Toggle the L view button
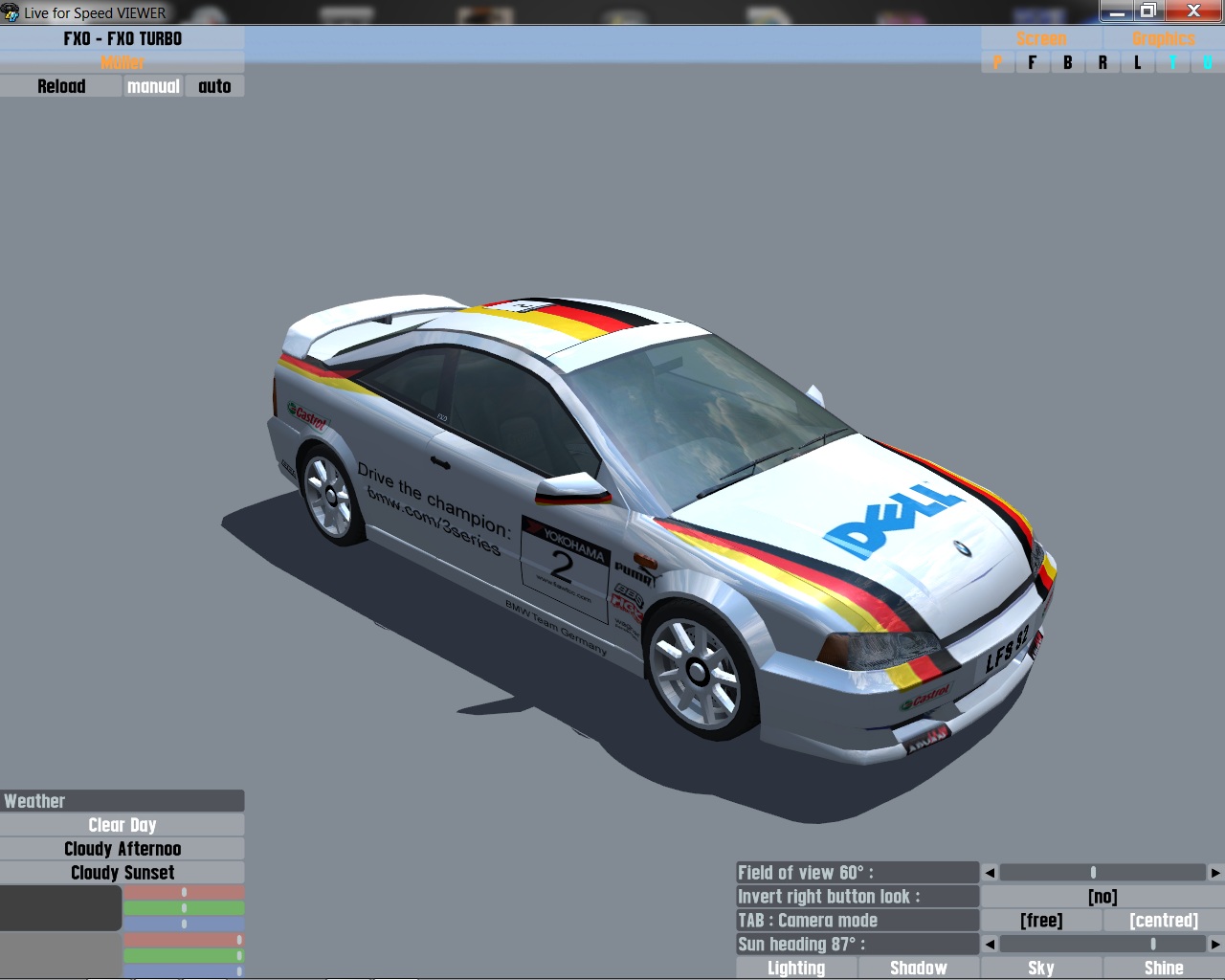 [x=1137, y=63]
